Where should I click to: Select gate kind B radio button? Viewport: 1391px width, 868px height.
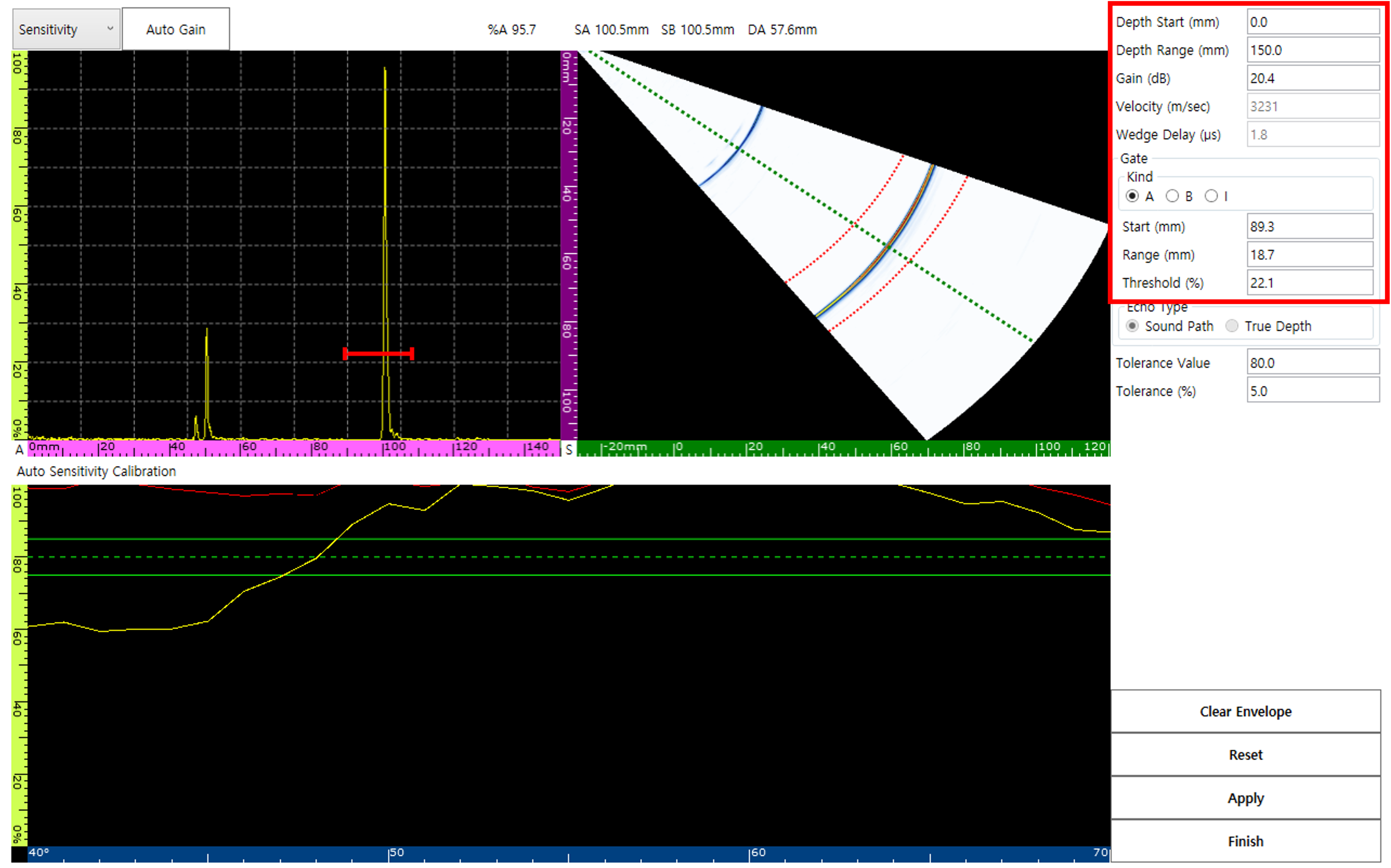click(x=1172, y=197)
